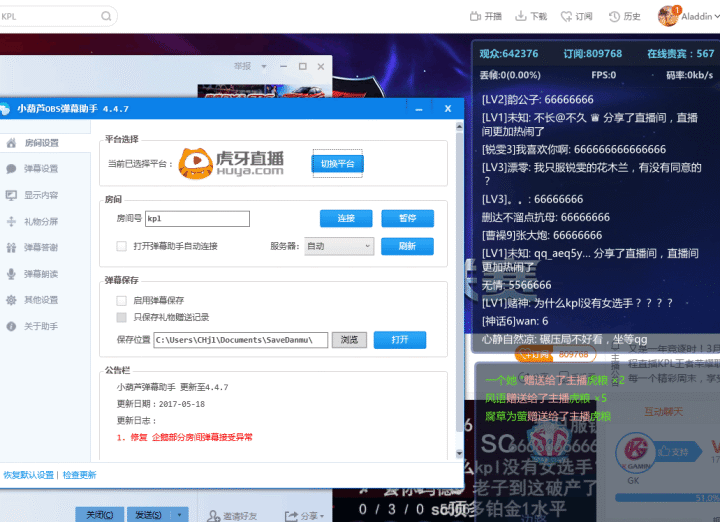Click the search magnifier icon in KPL box
The height and width of the screenshot is (522, 720).
(x=106, y=17)
